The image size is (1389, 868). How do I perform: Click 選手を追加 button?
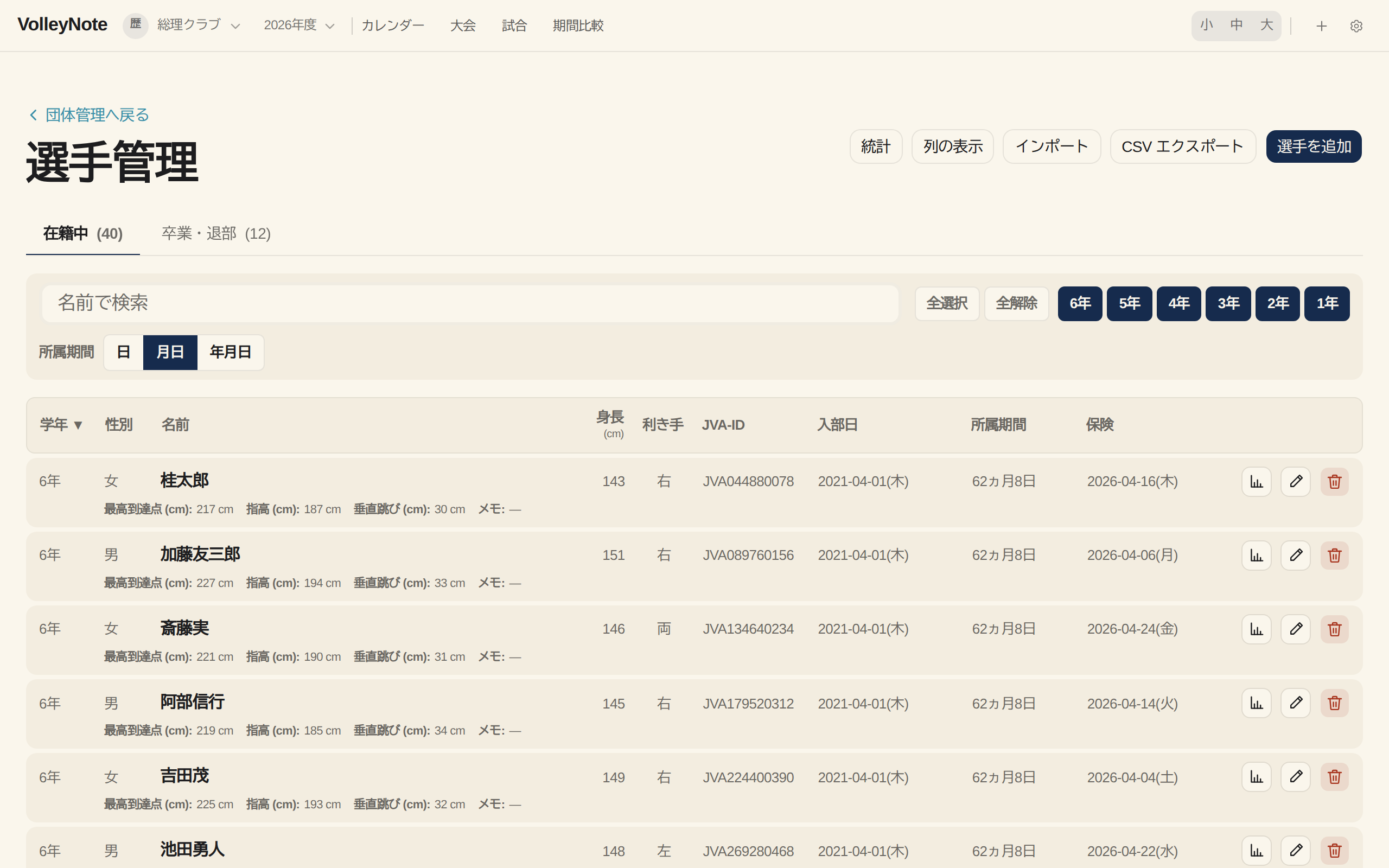pos(1314,146)
